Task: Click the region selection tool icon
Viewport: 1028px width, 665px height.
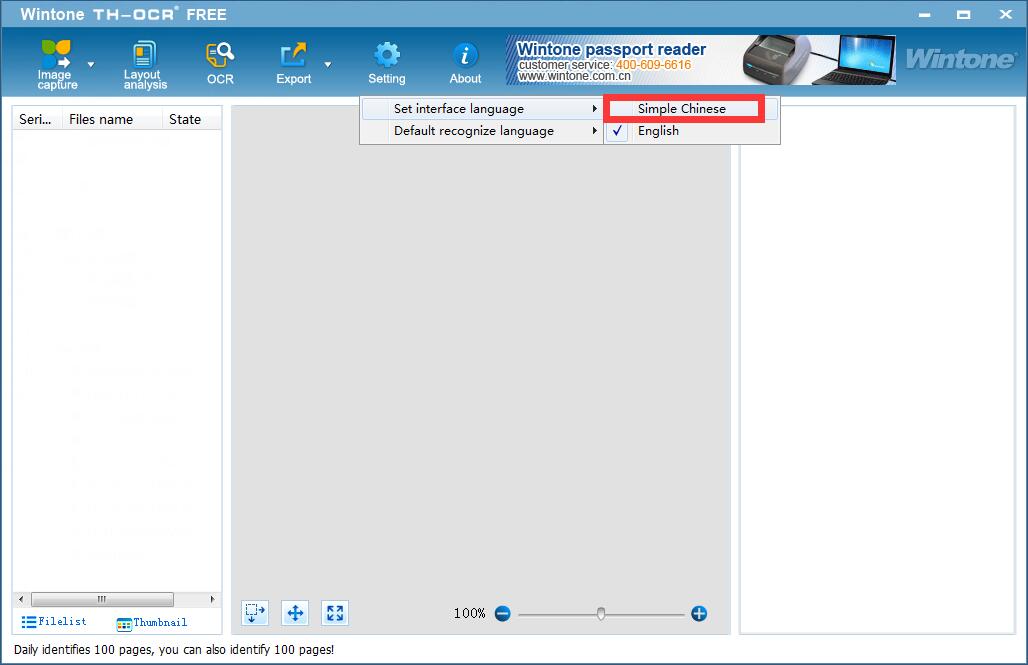Action: [255, 613]
